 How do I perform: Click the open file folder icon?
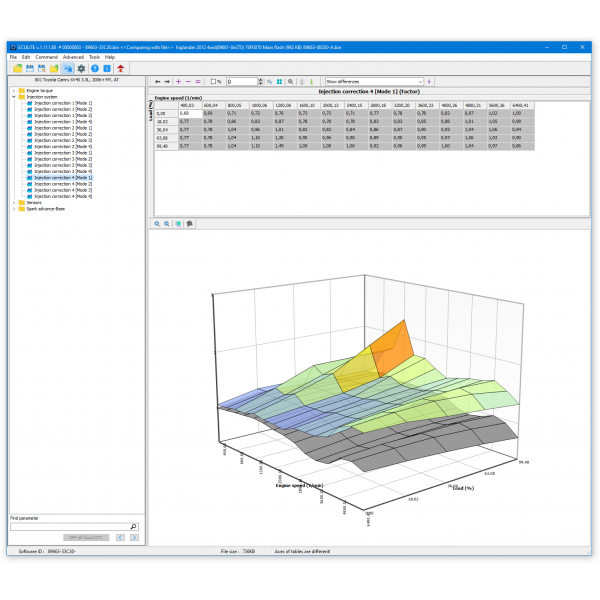click(17, 68)
